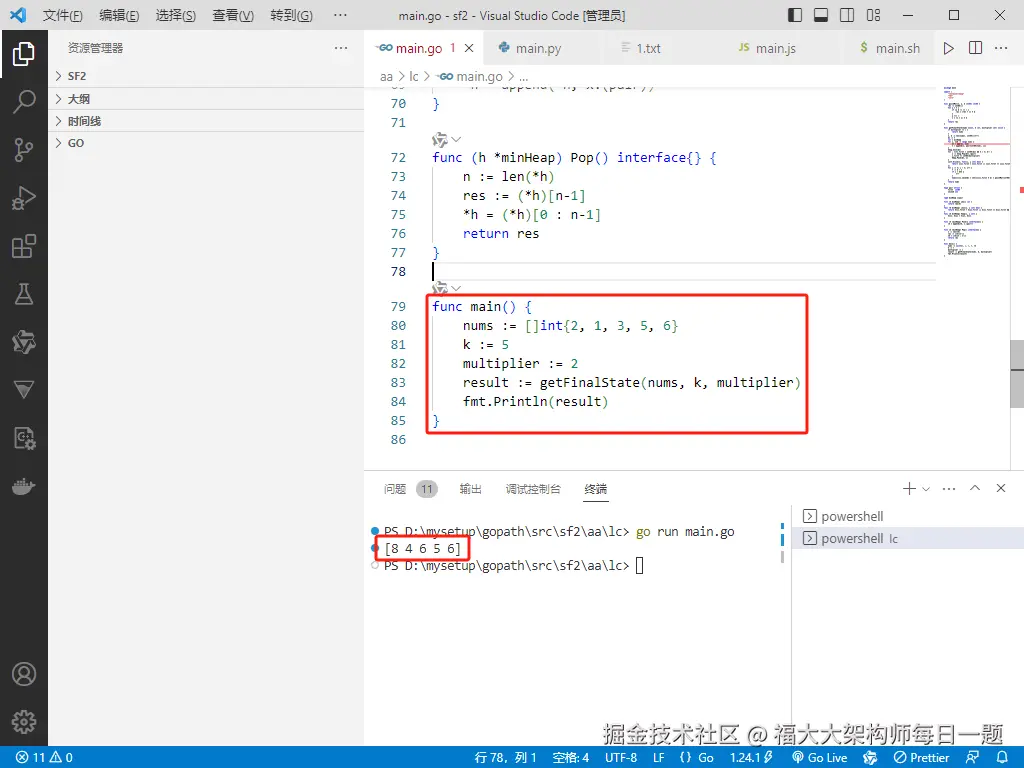The width and height of the screenshot is (1024, 768).
Task: Click 空格: 4 indentation setting
Action: (571, 758)
